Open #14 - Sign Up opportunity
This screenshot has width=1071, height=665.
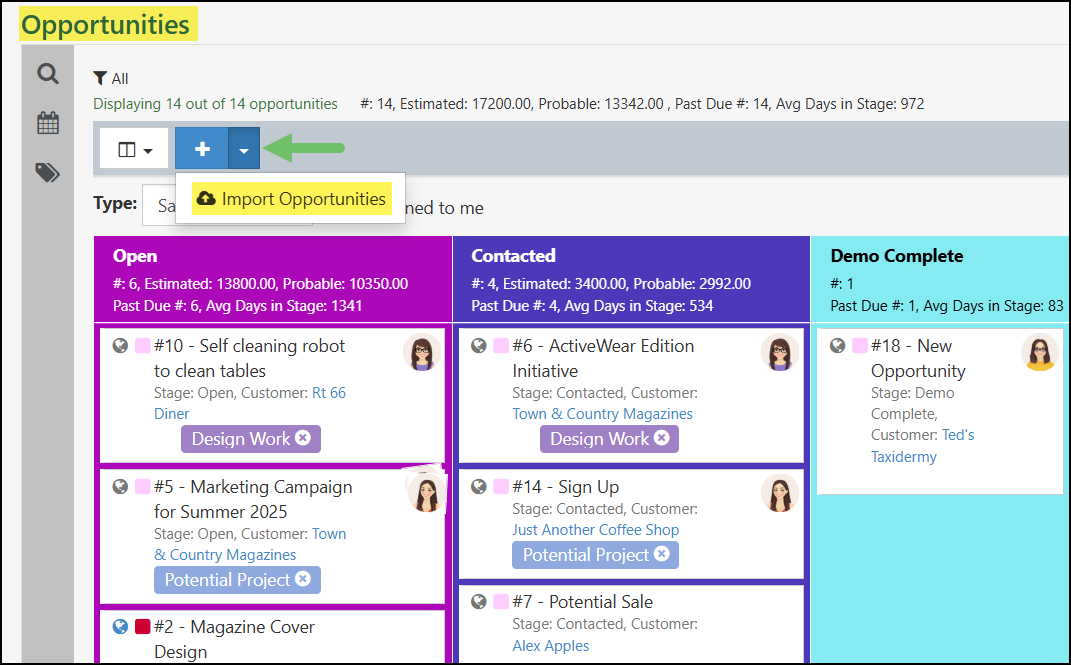[566, 487]
